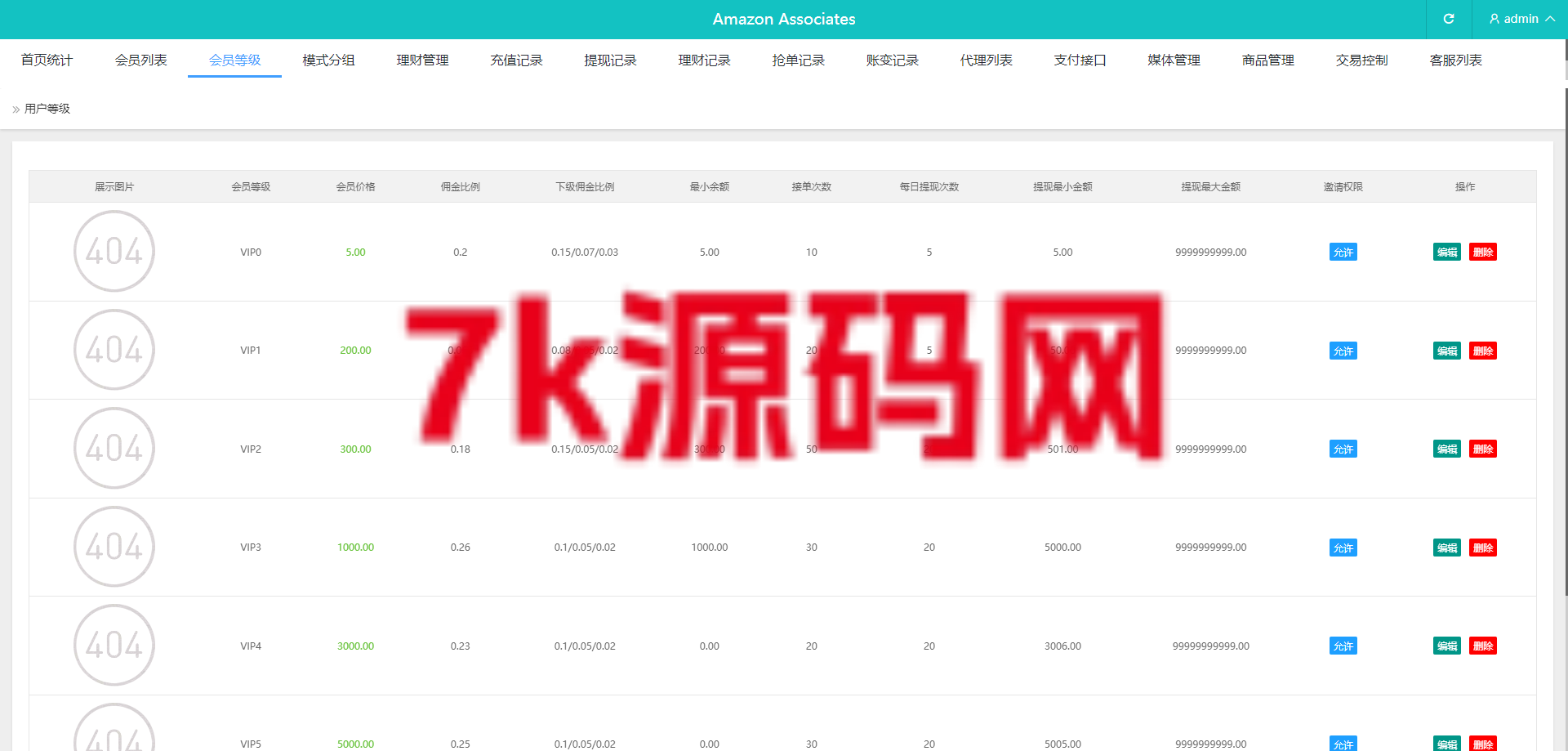Screen dimensions: 1568x751
Task: Click VIP1 row's 404 image thumbnail
Action: [114, 350]
